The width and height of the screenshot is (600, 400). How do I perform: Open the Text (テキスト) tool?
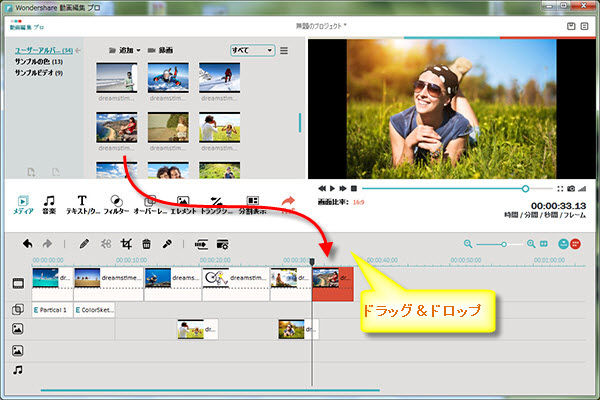pos(82,205)
